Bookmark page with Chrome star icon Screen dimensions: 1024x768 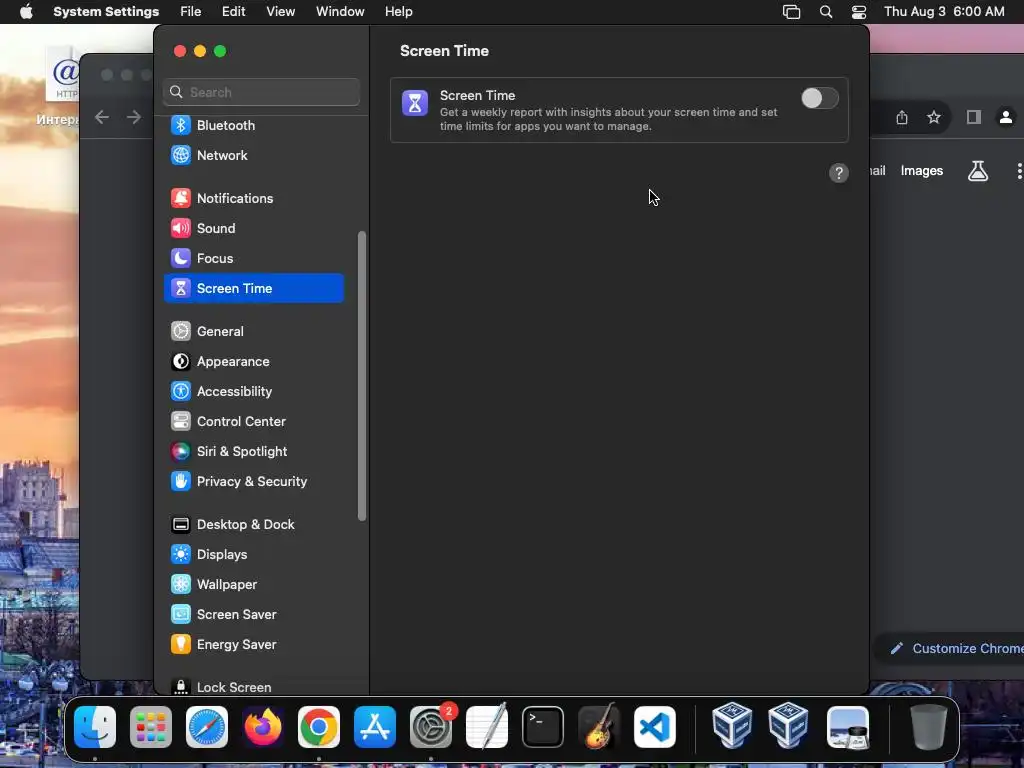934,118
